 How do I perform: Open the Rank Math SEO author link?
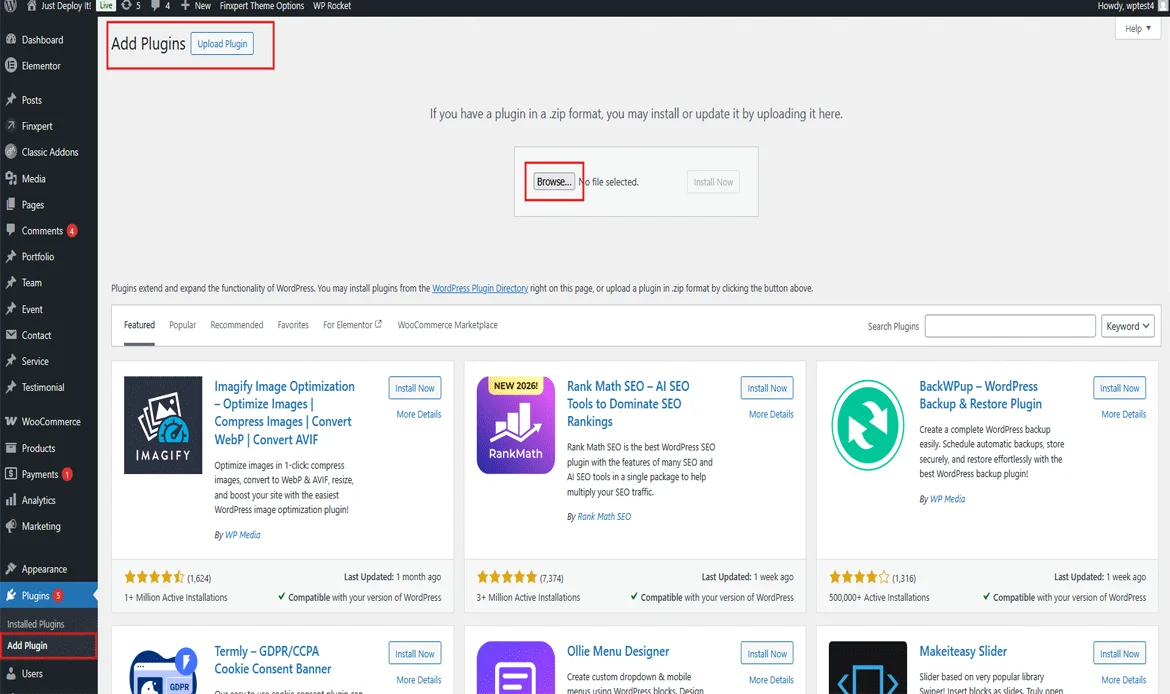tap(604, 516)
